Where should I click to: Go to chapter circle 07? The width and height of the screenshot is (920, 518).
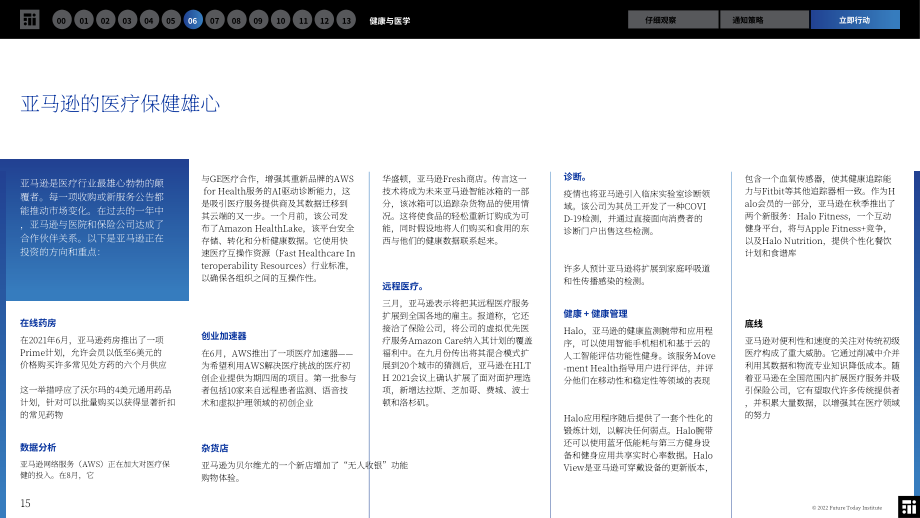coord(215,20)
